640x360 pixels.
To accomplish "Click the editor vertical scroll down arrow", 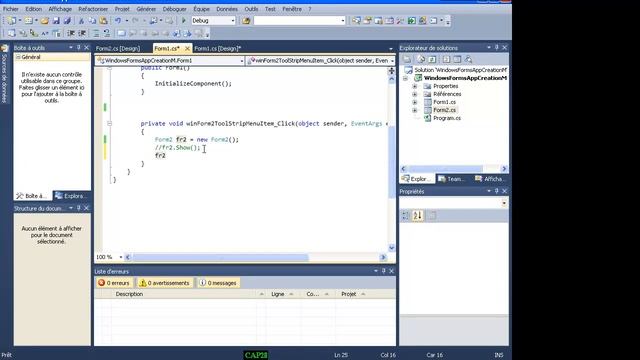I will [391, 247].
